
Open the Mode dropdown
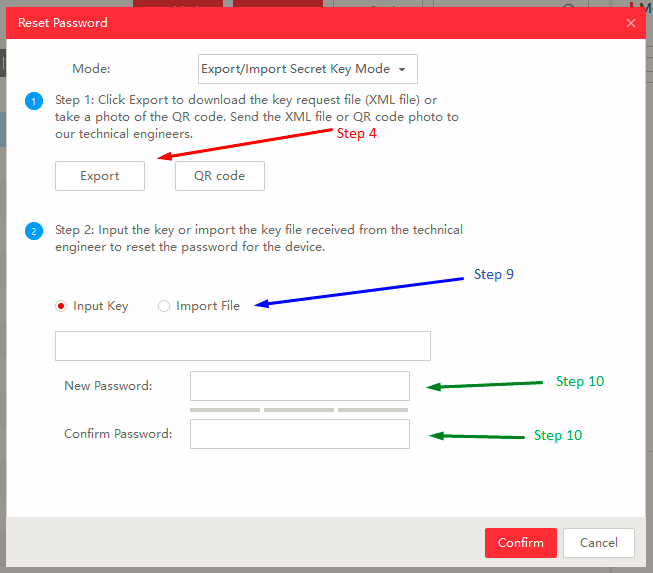pos(307,69)
